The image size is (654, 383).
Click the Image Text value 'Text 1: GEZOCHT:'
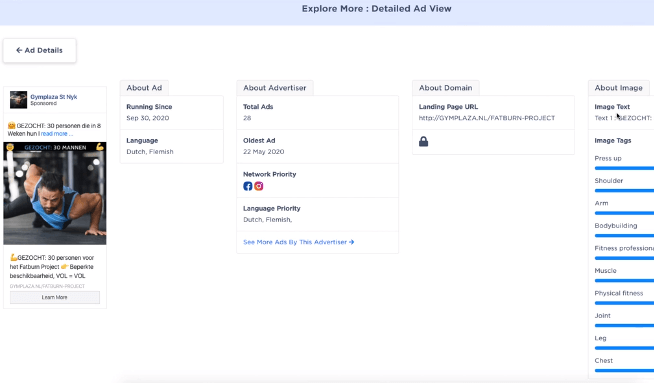pyautogui.click(x=623, y=118)
